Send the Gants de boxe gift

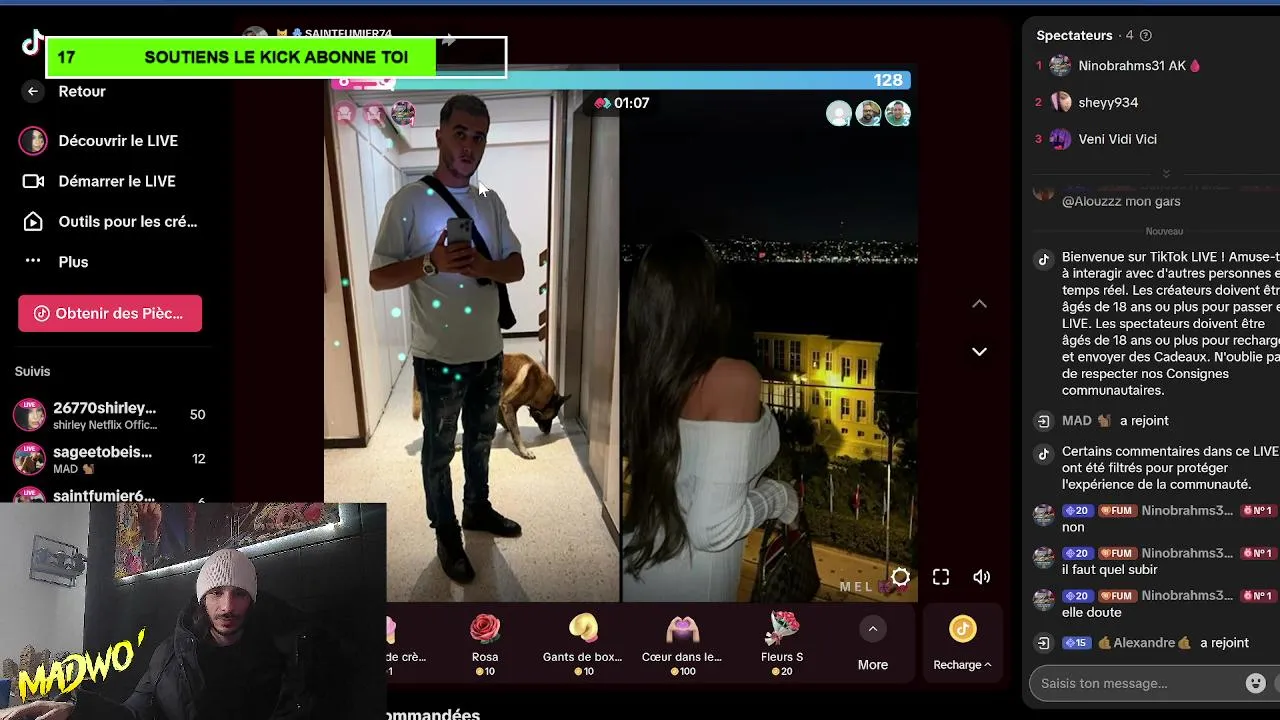(582, 645)
